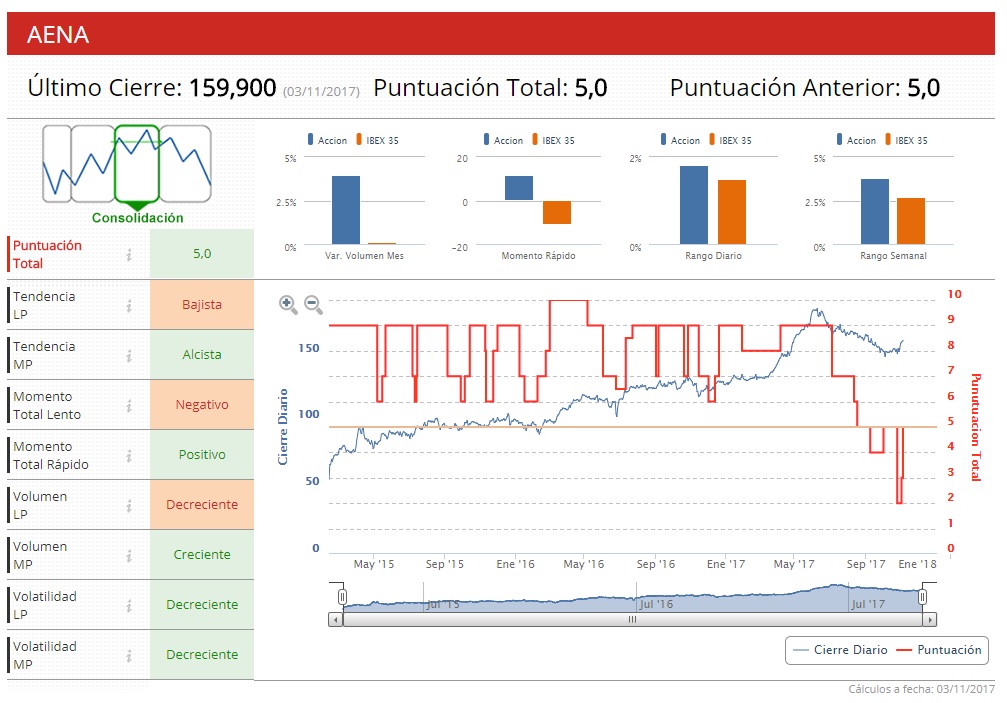Click the Puntuación Anterior heading text
Viewport: 1007px width, 703px height.
[785, 88]
